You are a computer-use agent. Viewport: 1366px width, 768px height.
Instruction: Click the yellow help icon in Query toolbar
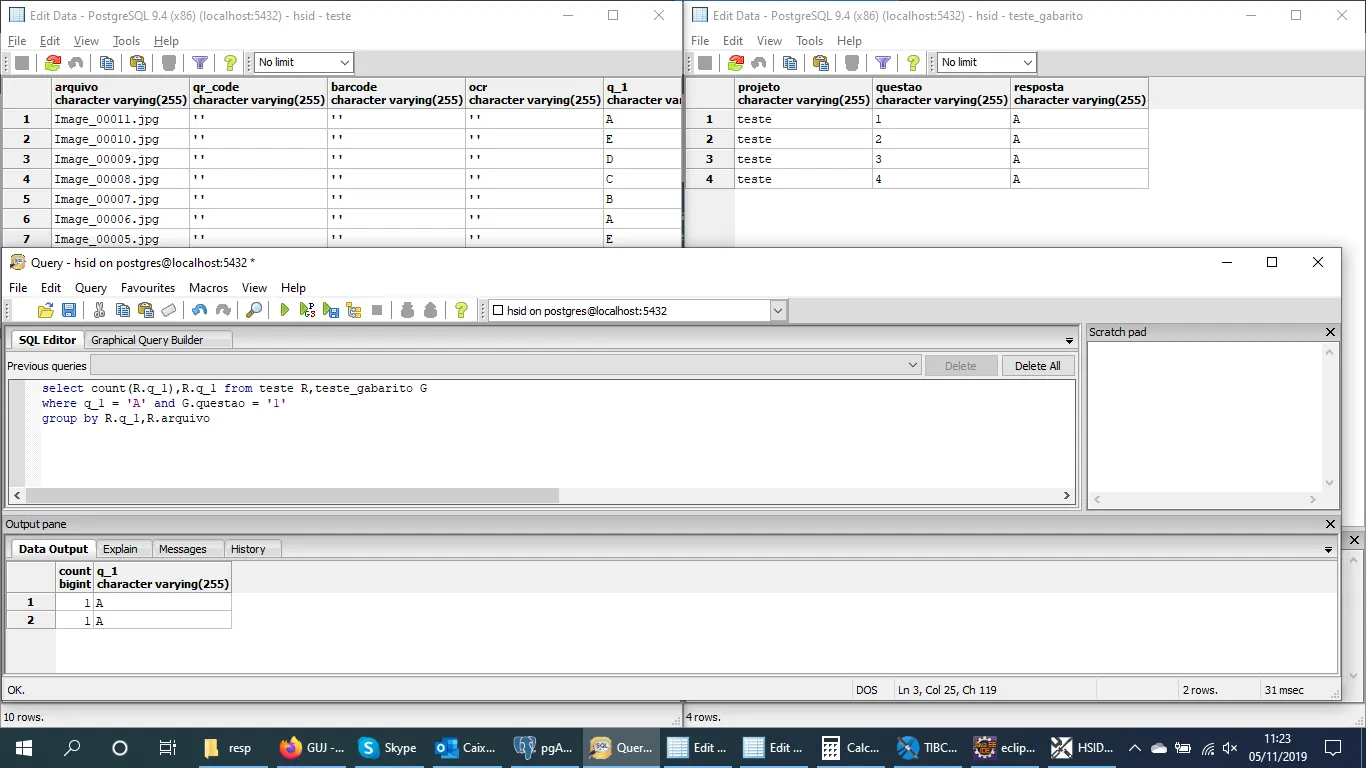(x=461, y=311)
